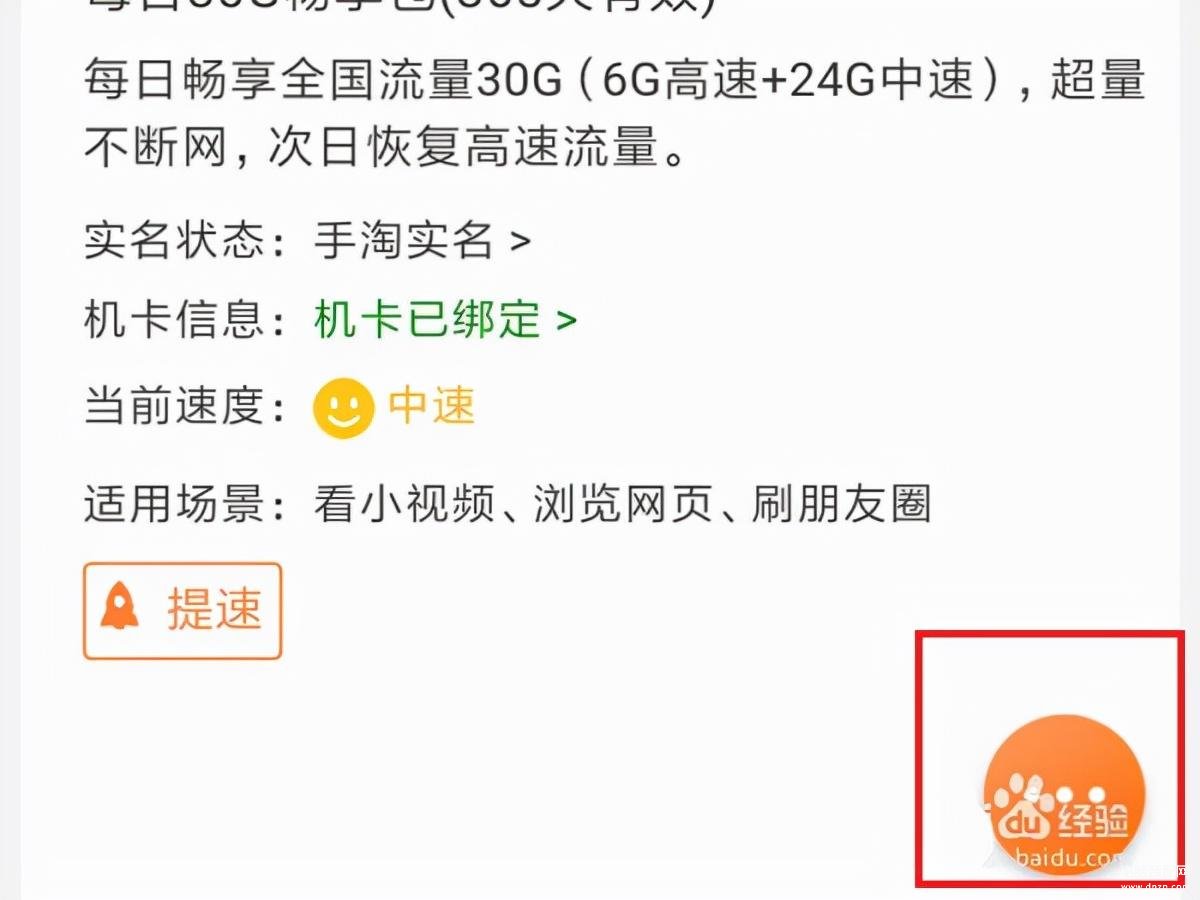Tap the 提速 text on the boost button
Viewport: 1200px width, 900px height.
tap(214, 609)
